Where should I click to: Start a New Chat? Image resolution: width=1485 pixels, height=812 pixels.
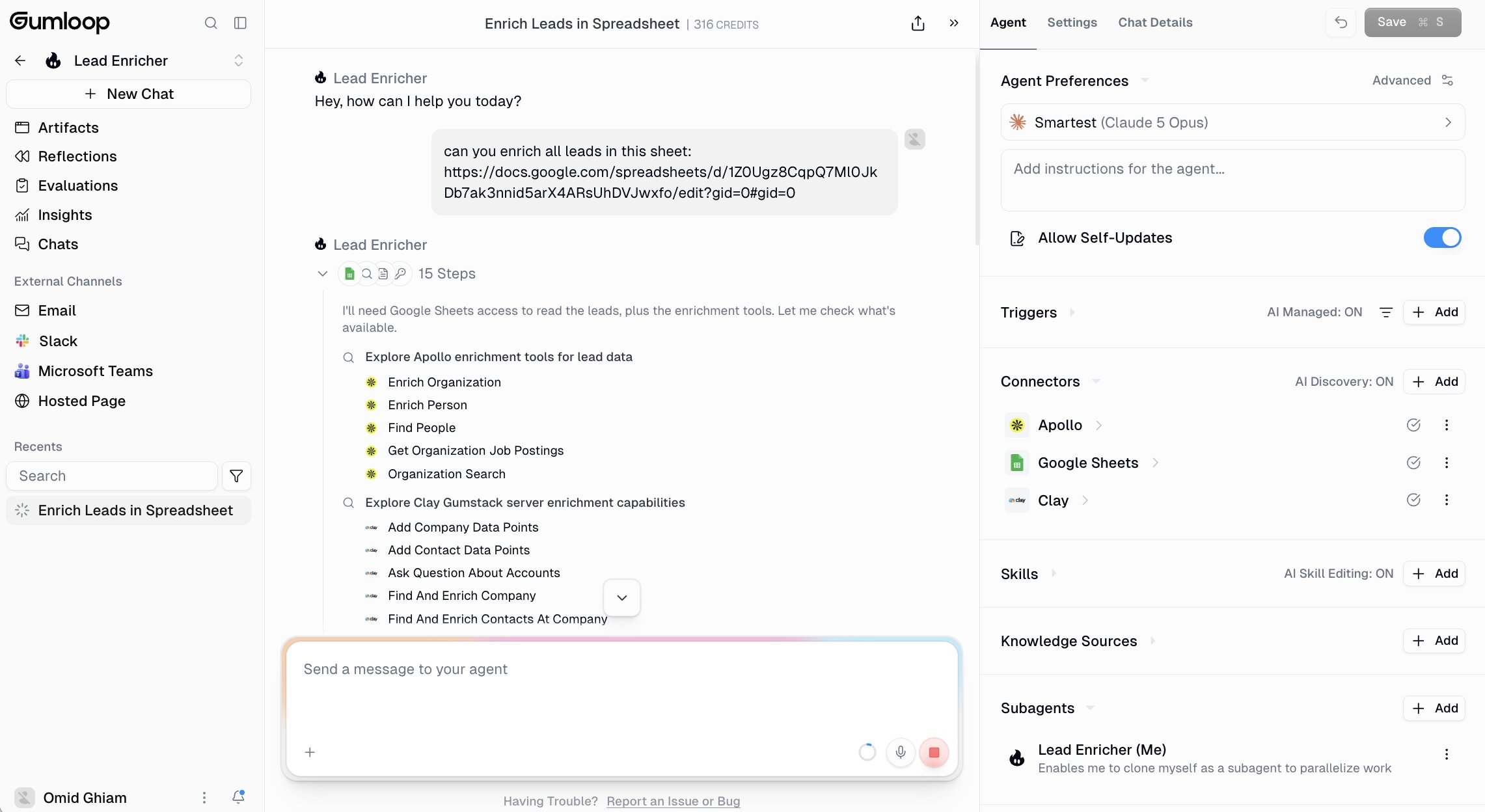coord(129,94)
